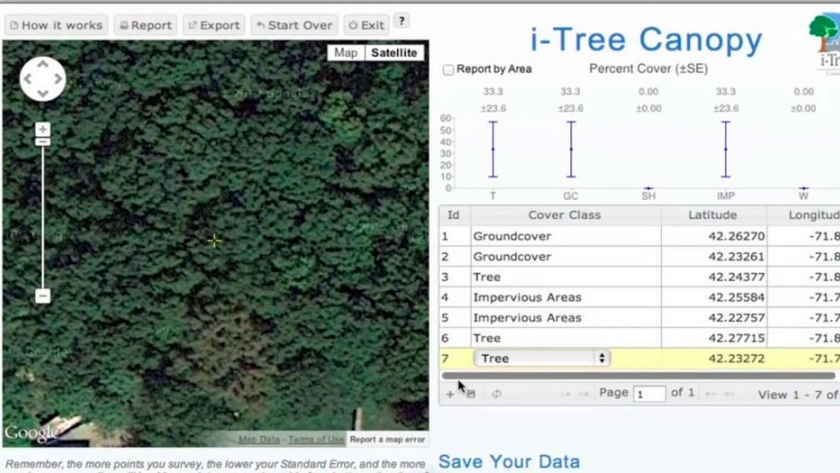Select row 2 Groundcover cell

[566, 257]
